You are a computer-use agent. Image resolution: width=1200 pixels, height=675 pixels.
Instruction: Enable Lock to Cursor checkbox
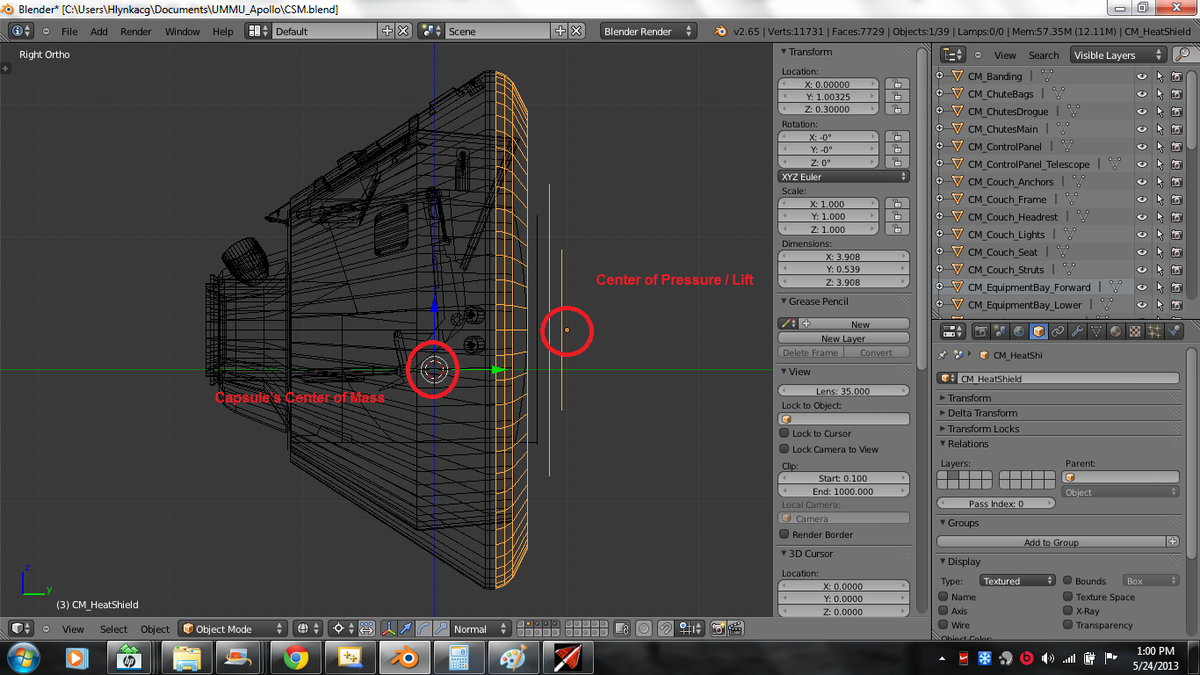(x=785, y=433)
